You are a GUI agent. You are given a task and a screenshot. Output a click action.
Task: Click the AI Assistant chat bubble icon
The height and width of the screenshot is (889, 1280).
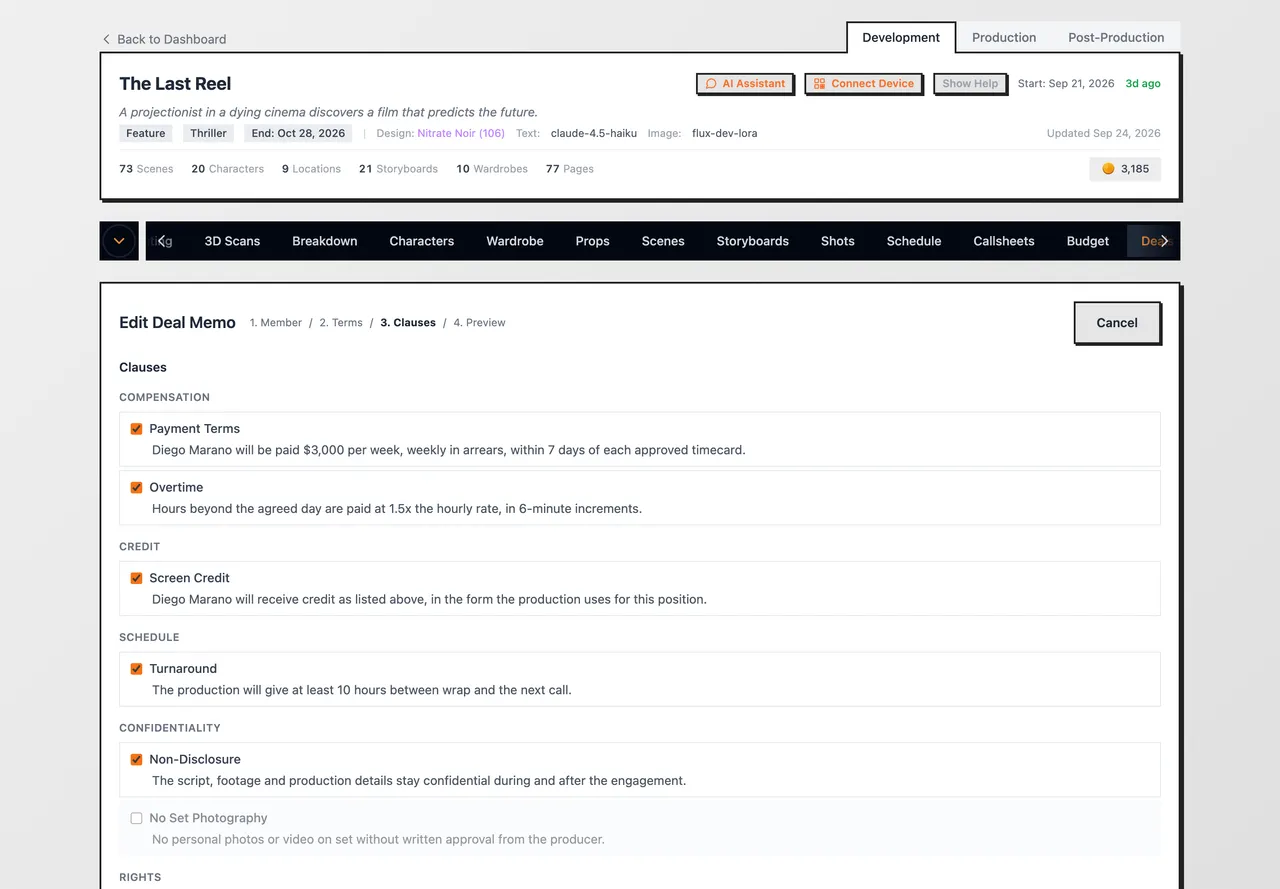click(711, 84)
